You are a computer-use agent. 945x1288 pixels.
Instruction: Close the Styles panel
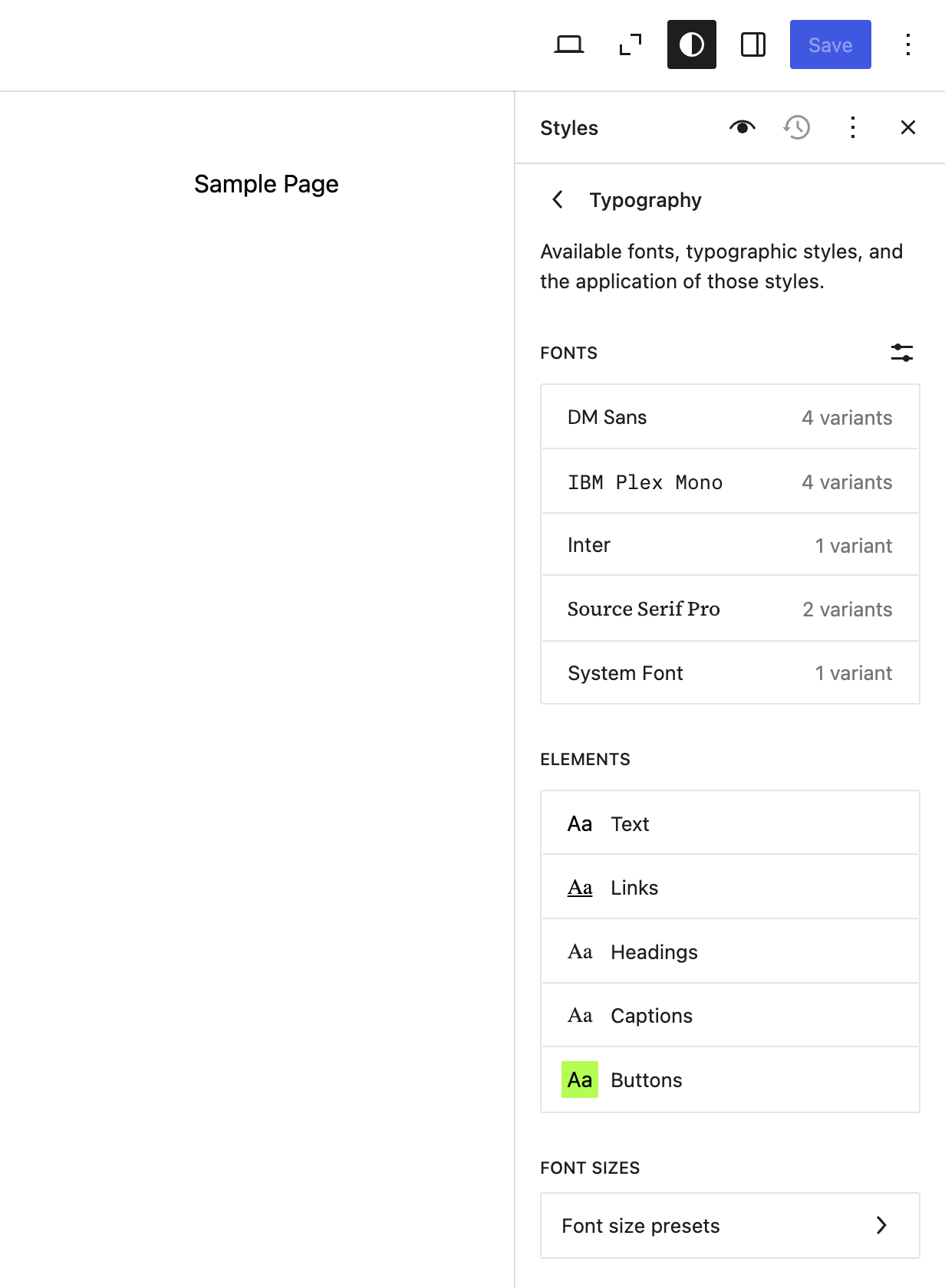(908, 127)
